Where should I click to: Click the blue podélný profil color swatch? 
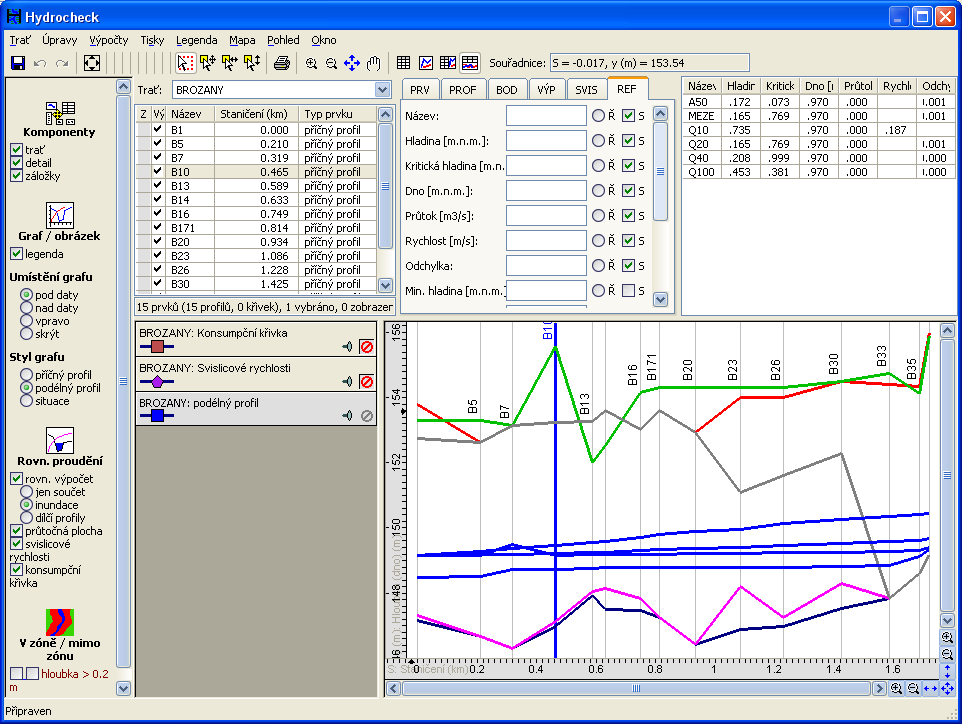pos(158,415)
